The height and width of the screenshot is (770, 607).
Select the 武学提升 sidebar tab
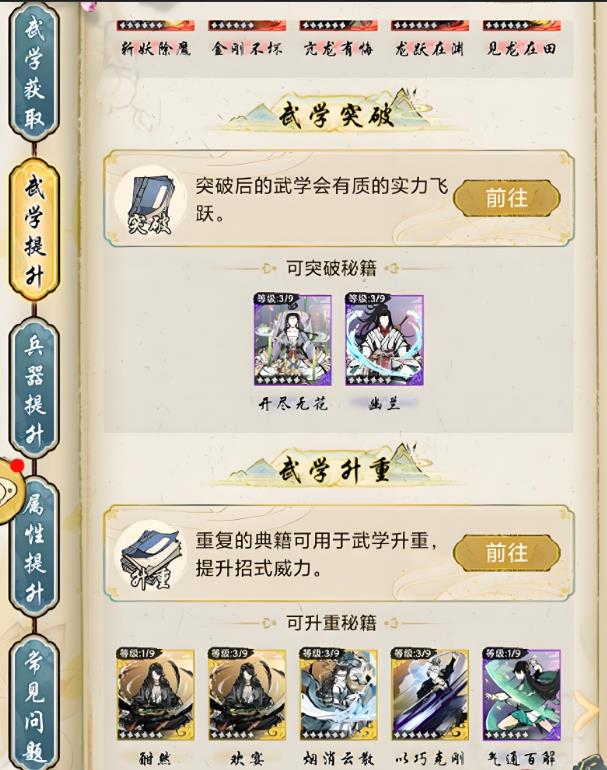[34, 230]
